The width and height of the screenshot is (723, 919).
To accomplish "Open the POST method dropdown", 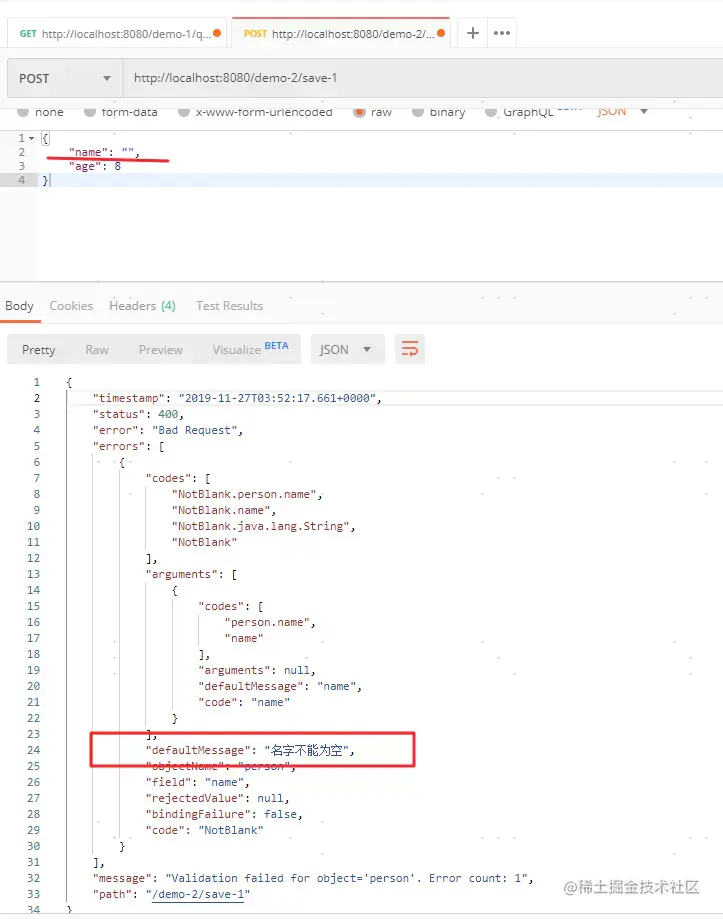I will (65, 78).
